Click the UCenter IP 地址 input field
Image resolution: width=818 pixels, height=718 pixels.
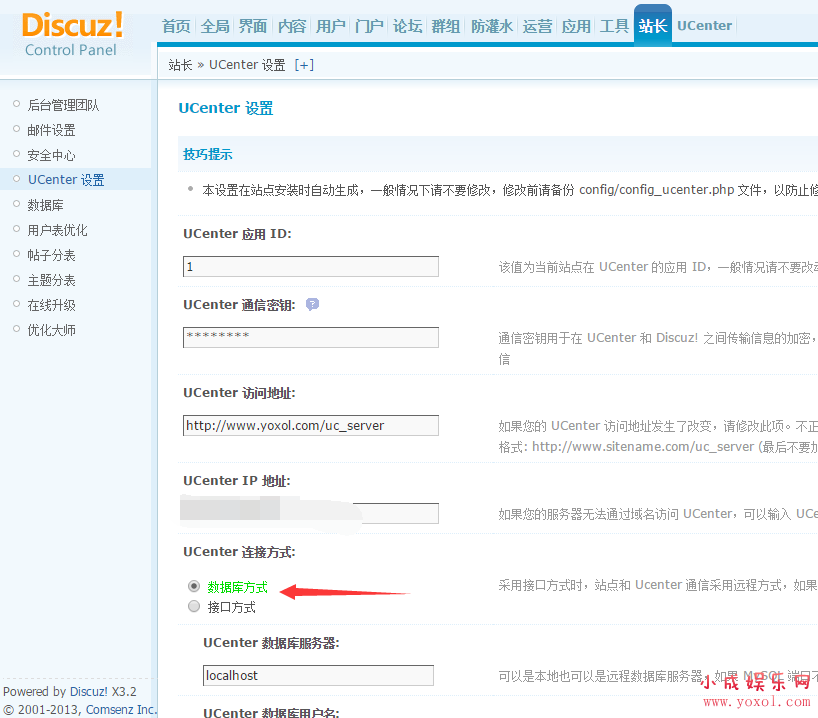pos(311,513)
